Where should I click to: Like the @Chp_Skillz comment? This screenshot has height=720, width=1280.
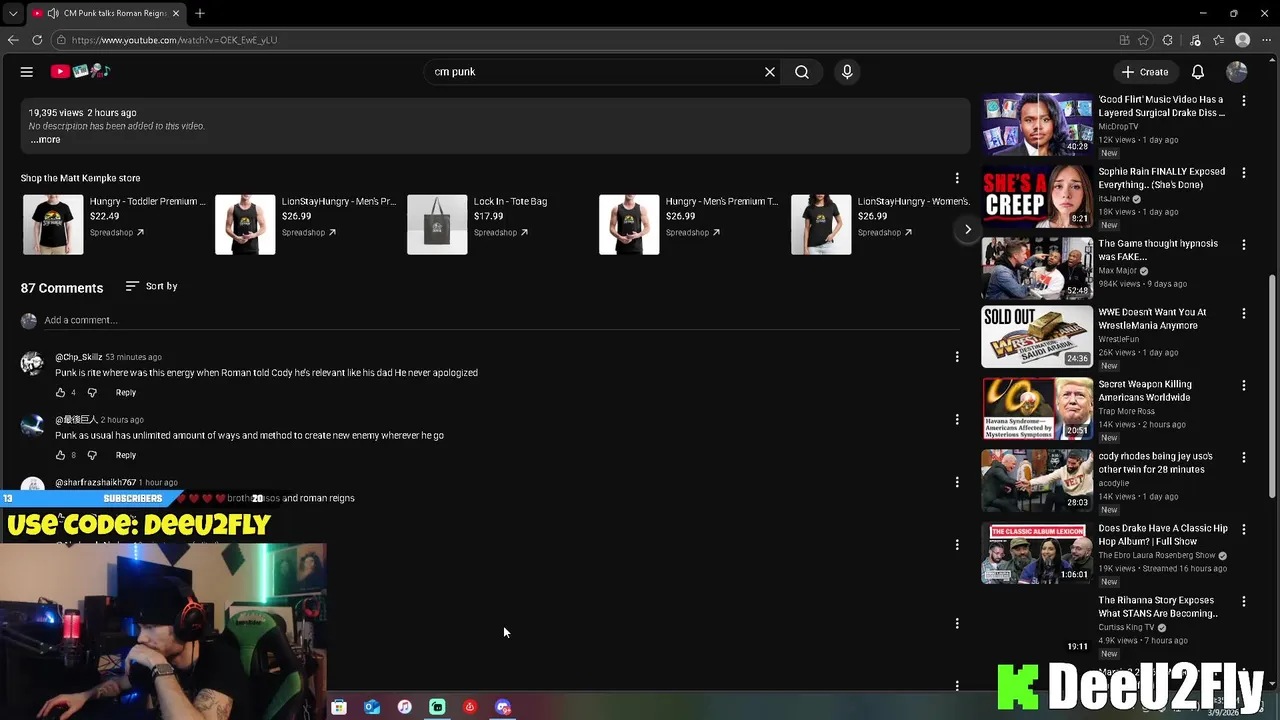[x=60, y=393]
